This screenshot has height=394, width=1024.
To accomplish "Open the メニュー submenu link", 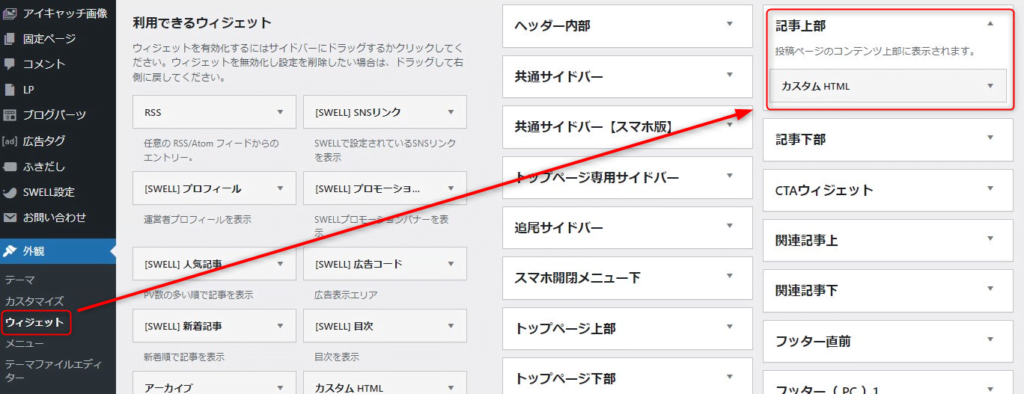I will [x=24, y=344].
